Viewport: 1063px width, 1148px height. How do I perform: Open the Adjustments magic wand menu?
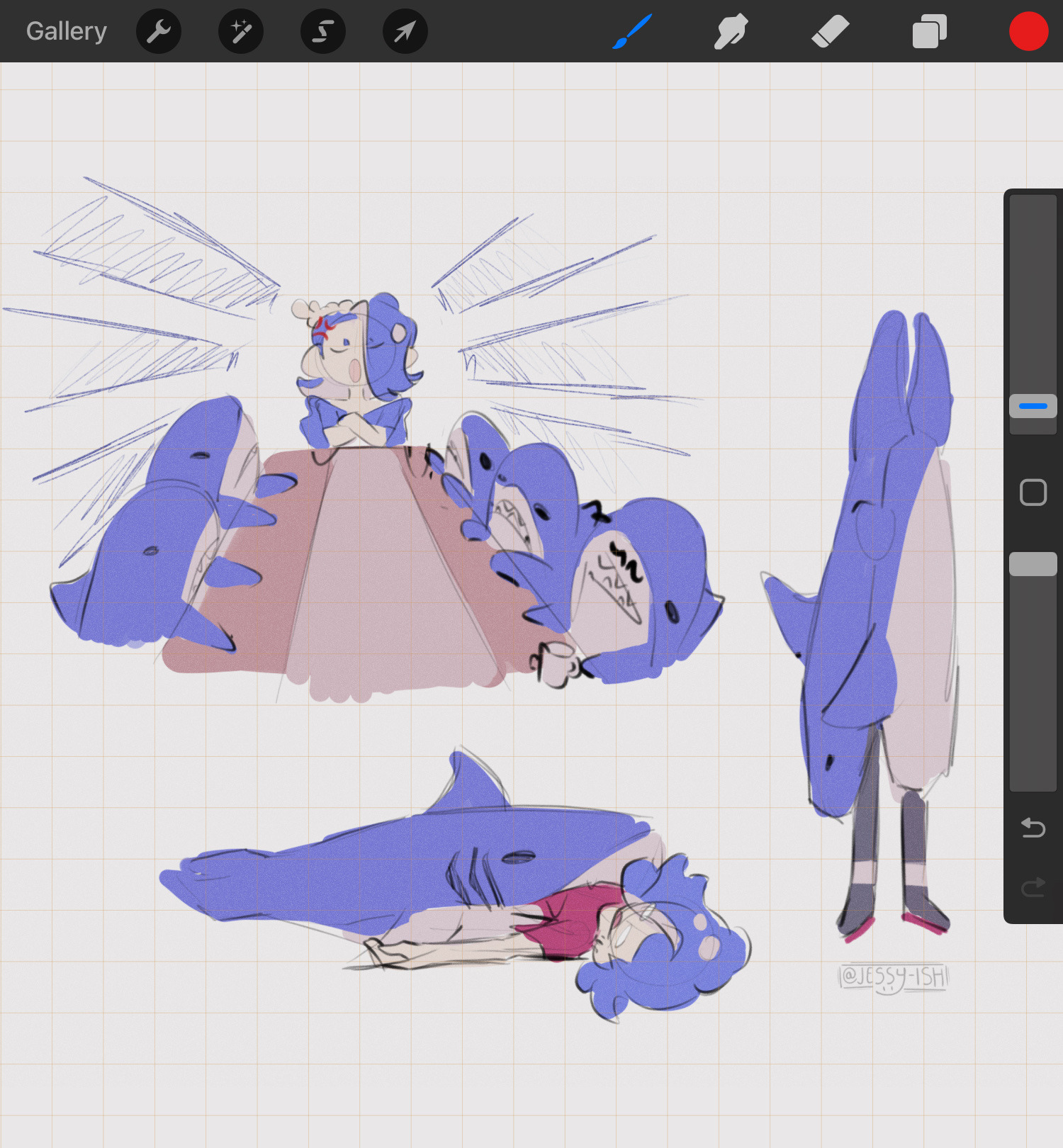tap(241, 31)
